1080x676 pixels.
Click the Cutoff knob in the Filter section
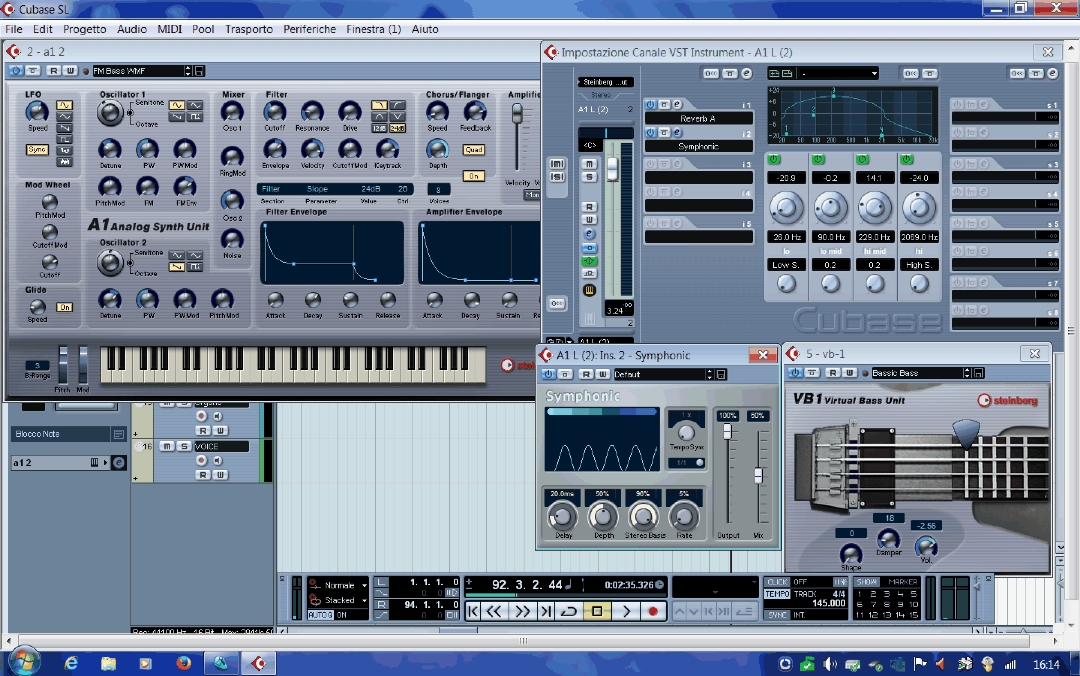click(274, 111)
